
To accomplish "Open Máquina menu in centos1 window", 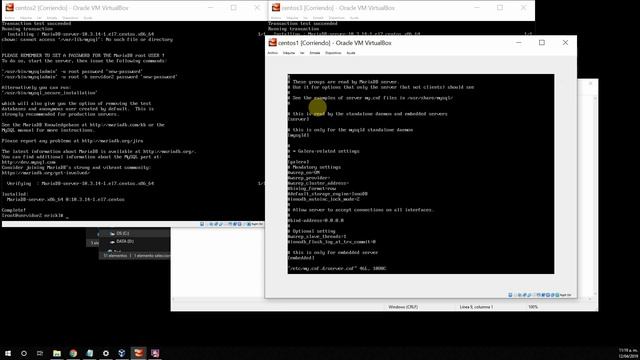I will (289, 53).
